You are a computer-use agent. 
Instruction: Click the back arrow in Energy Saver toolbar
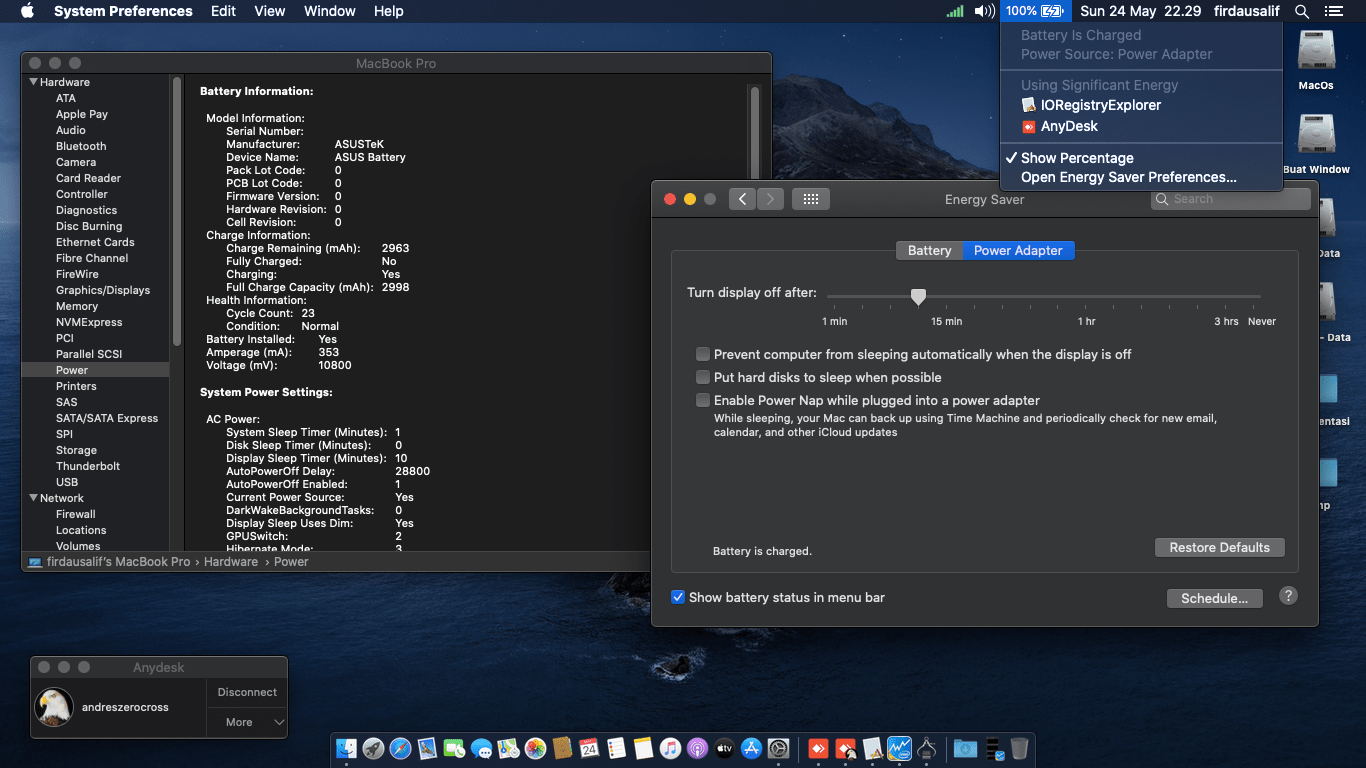742,199
